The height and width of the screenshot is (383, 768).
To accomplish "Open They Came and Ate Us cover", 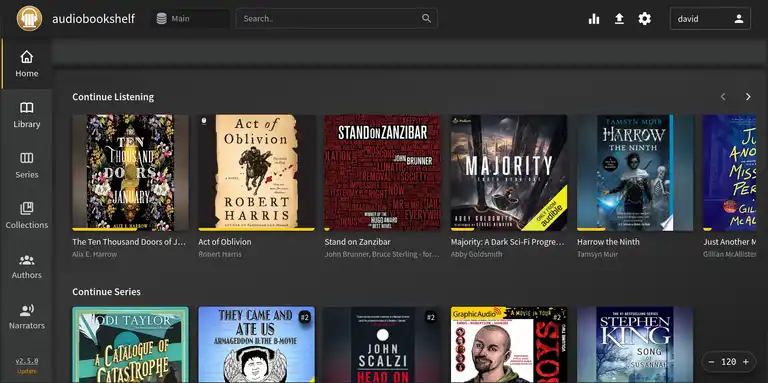I will [x=256, y=345].
